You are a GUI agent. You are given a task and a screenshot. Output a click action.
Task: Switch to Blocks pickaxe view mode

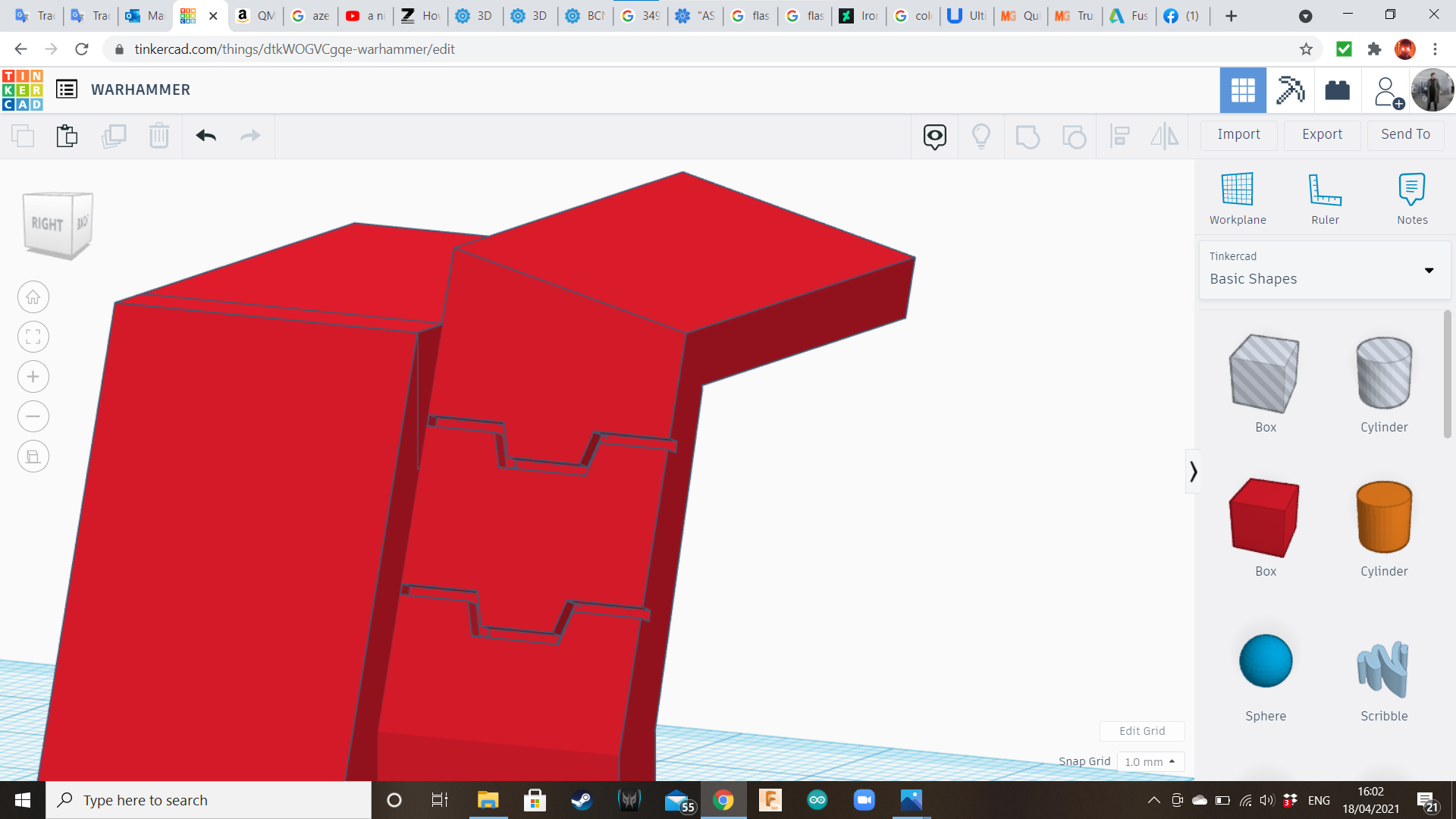click(1289, 90)
